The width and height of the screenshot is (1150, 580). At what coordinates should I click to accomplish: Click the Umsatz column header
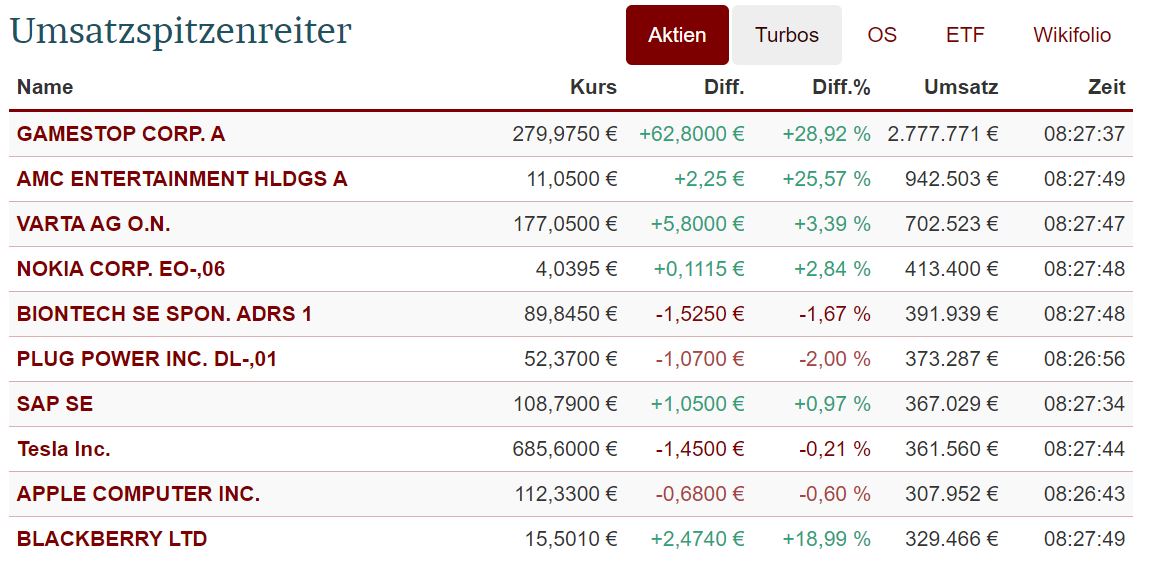coord(961,87)
